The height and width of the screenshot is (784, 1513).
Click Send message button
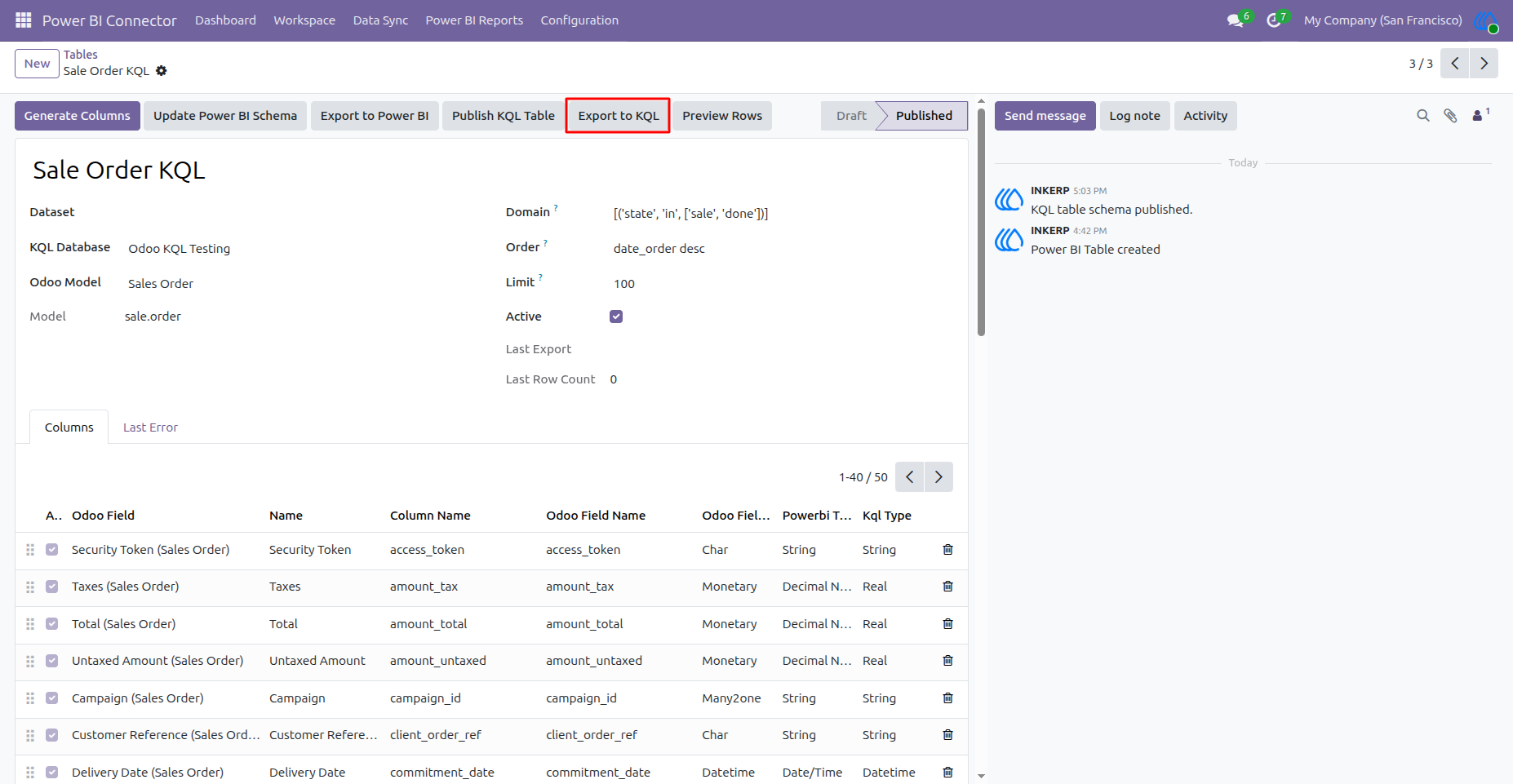click(x=1045, y=116)
